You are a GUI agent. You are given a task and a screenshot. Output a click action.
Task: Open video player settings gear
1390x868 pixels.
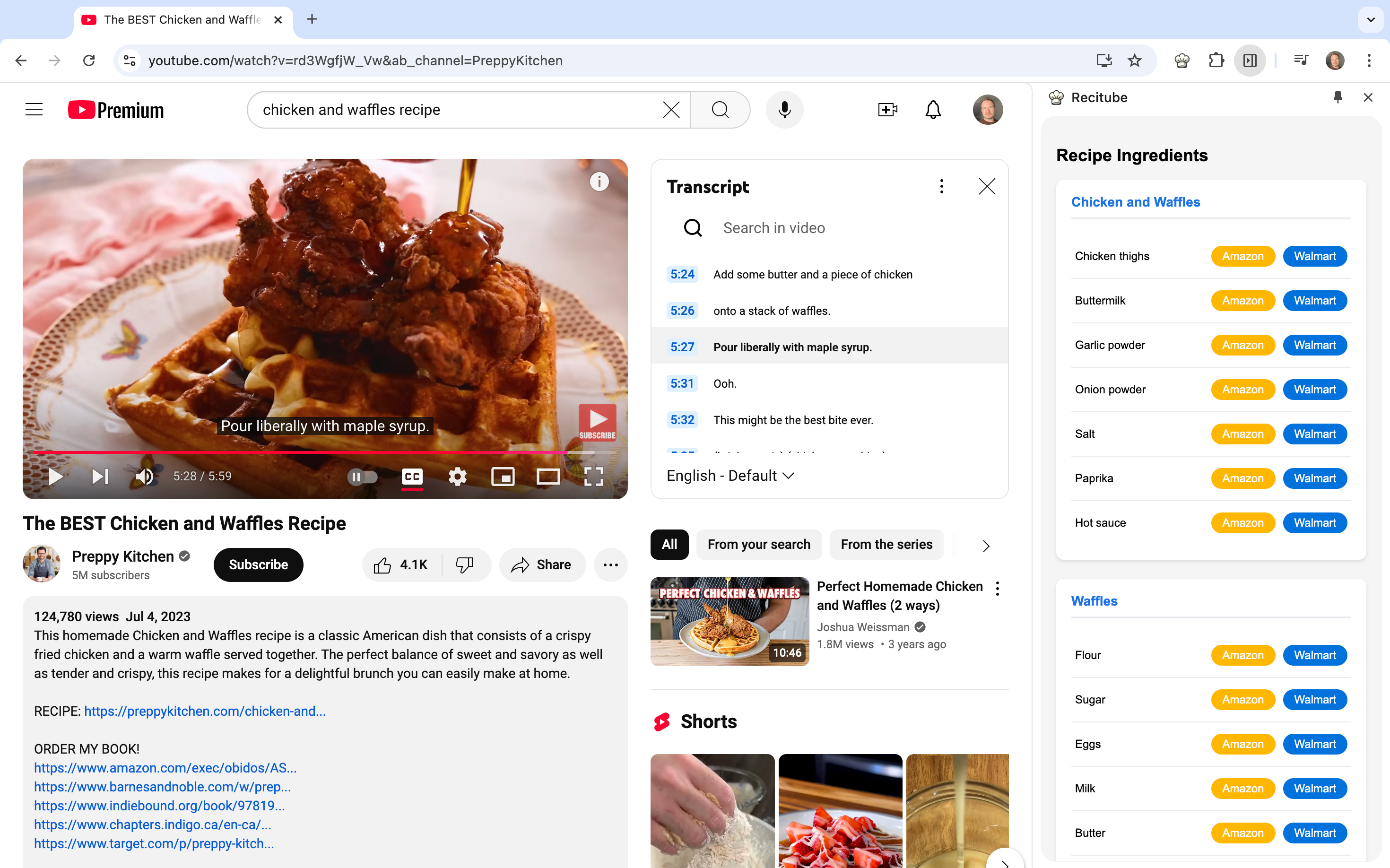[x=457, y=476]
